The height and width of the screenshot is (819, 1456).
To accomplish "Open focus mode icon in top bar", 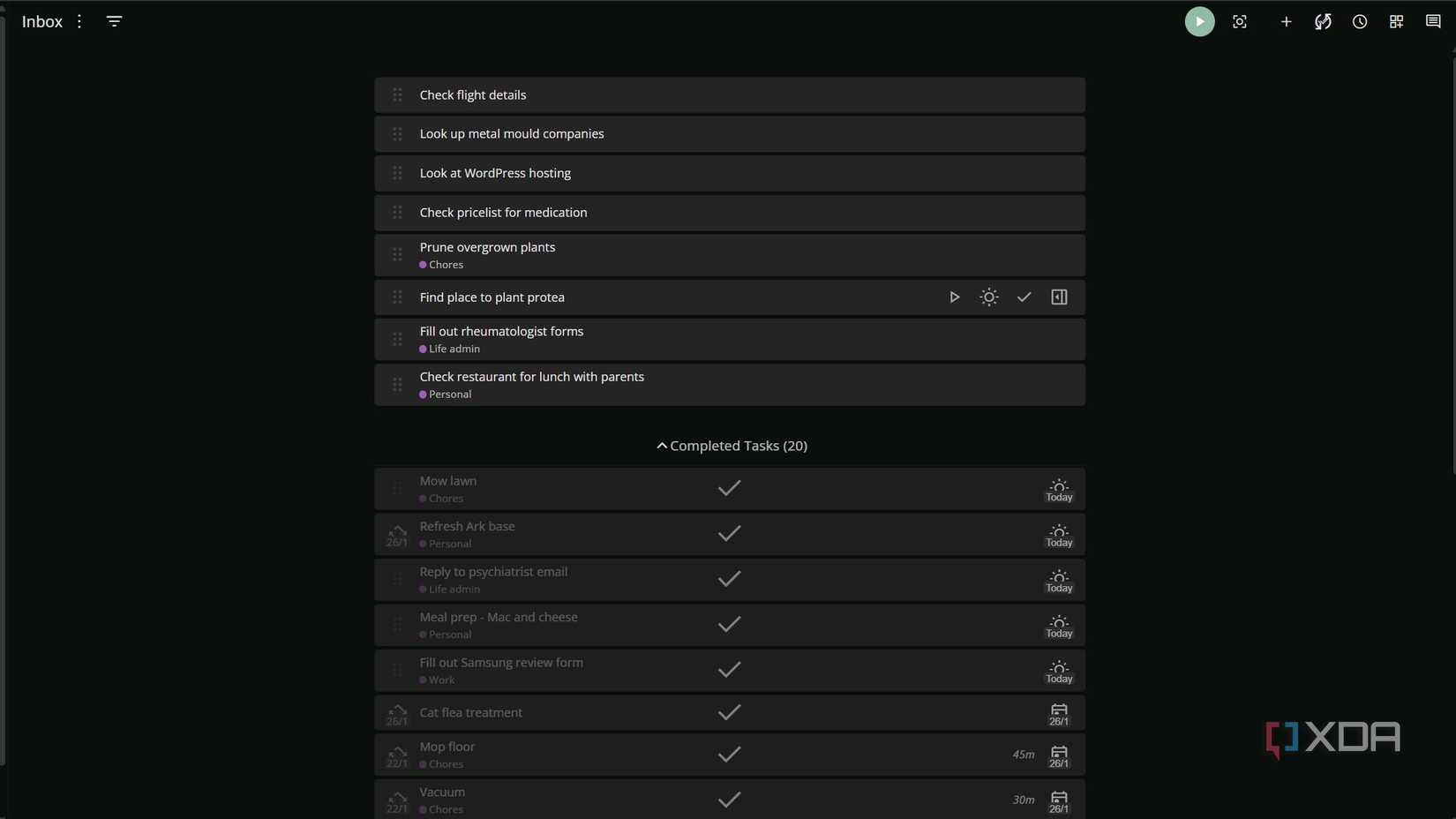I will [1240, 22].
